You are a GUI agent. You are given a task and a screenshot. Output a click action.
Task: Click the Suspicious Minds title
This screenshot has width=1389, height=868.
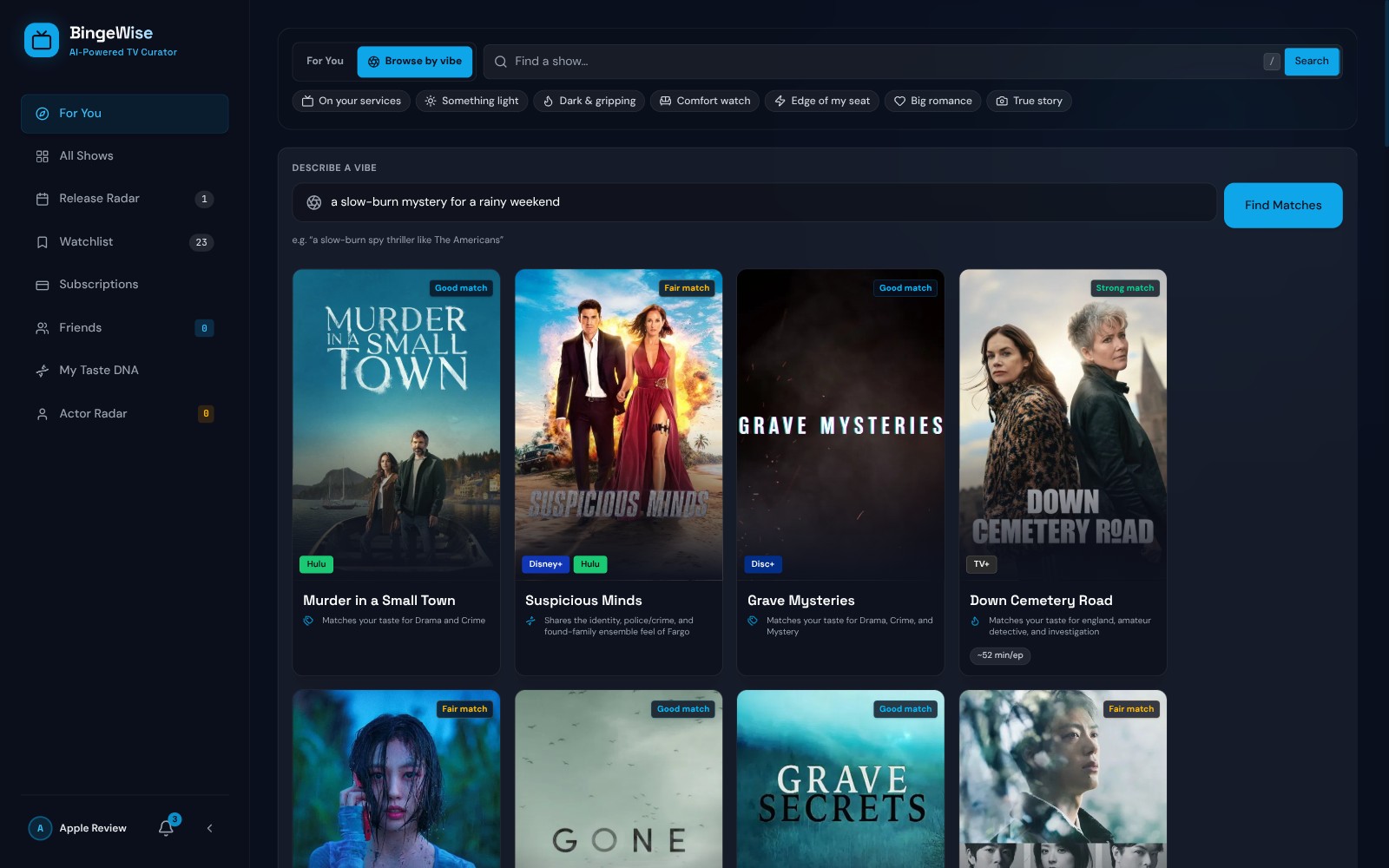pos(583,601)
